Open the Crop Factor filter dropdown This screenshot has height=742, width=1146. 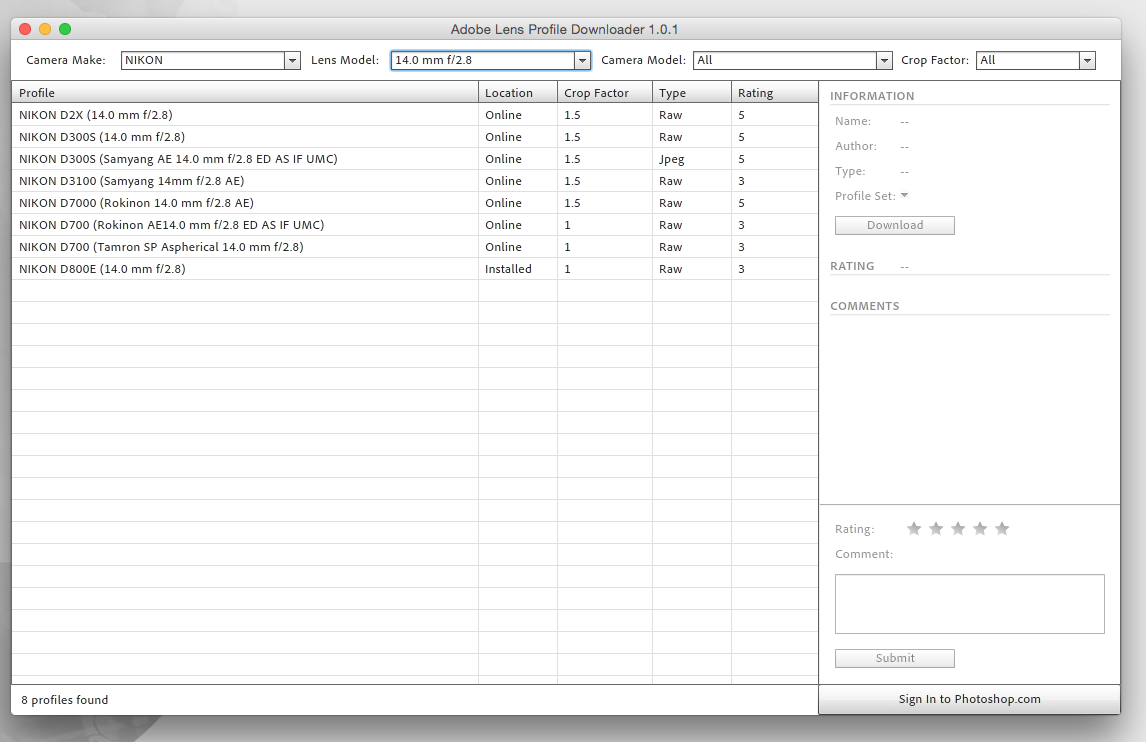[1087, 61]
